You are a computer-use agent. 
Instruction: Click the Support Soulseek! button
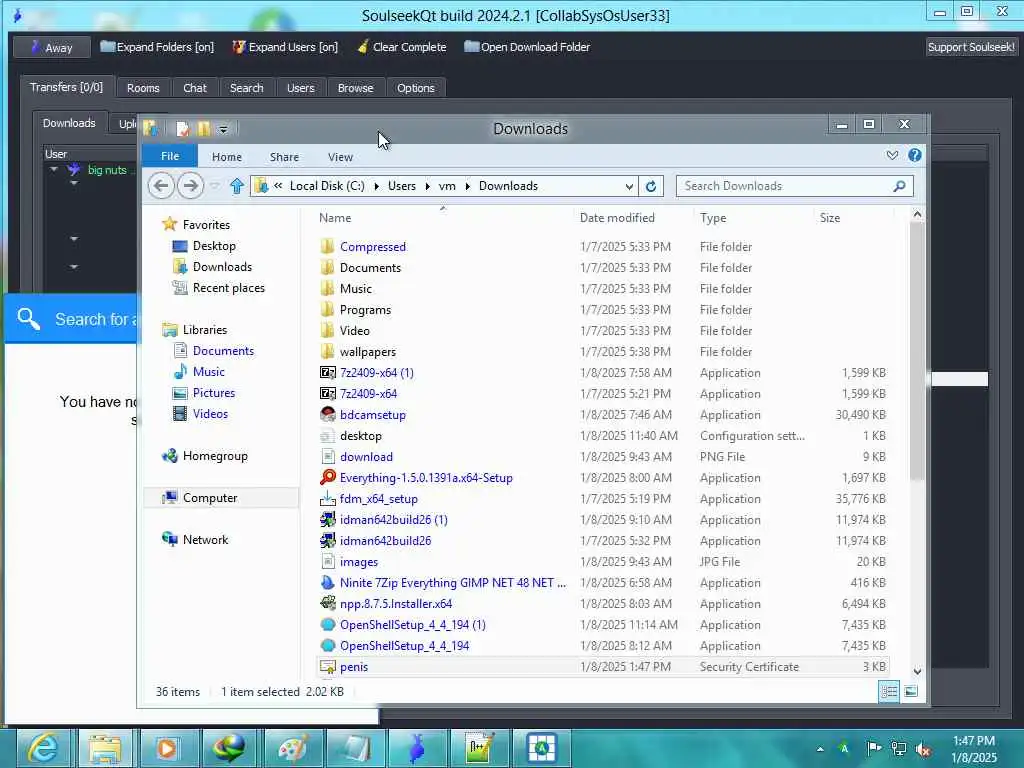[x=970, y=47]
